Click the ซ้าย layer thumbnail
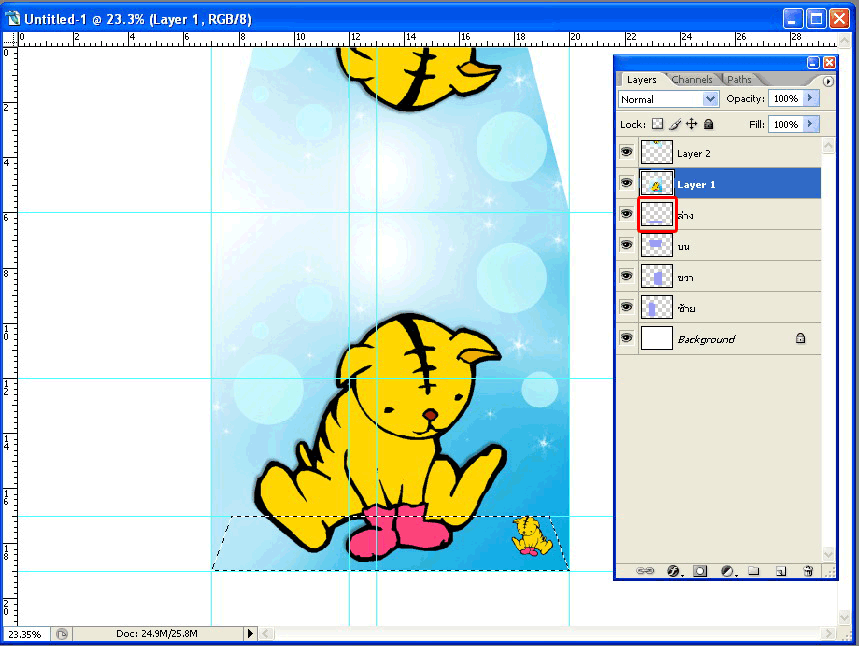 pos(656,307)
